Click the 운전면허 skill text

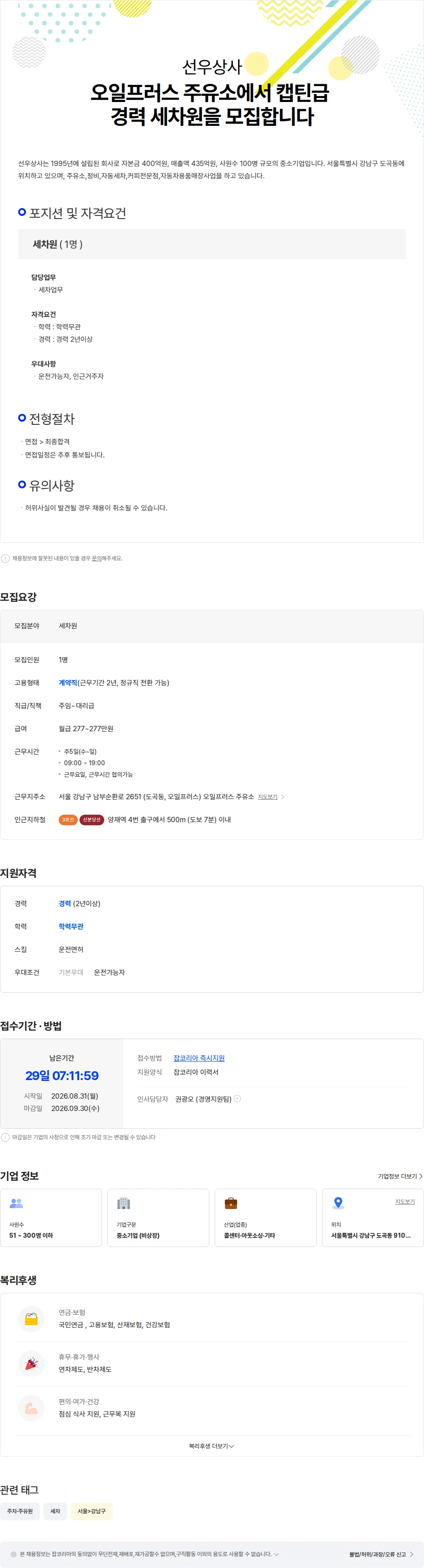tap(71, 949)
